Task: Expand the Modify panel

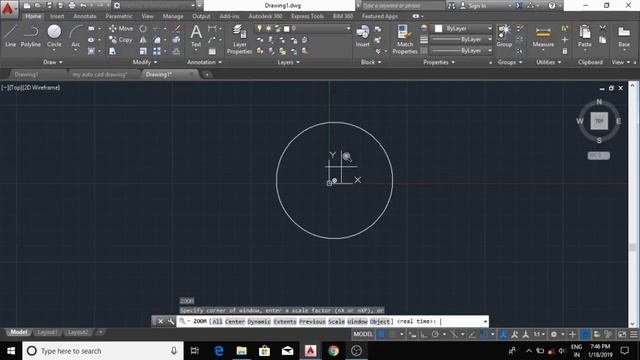Action: (x=145, y=62)
